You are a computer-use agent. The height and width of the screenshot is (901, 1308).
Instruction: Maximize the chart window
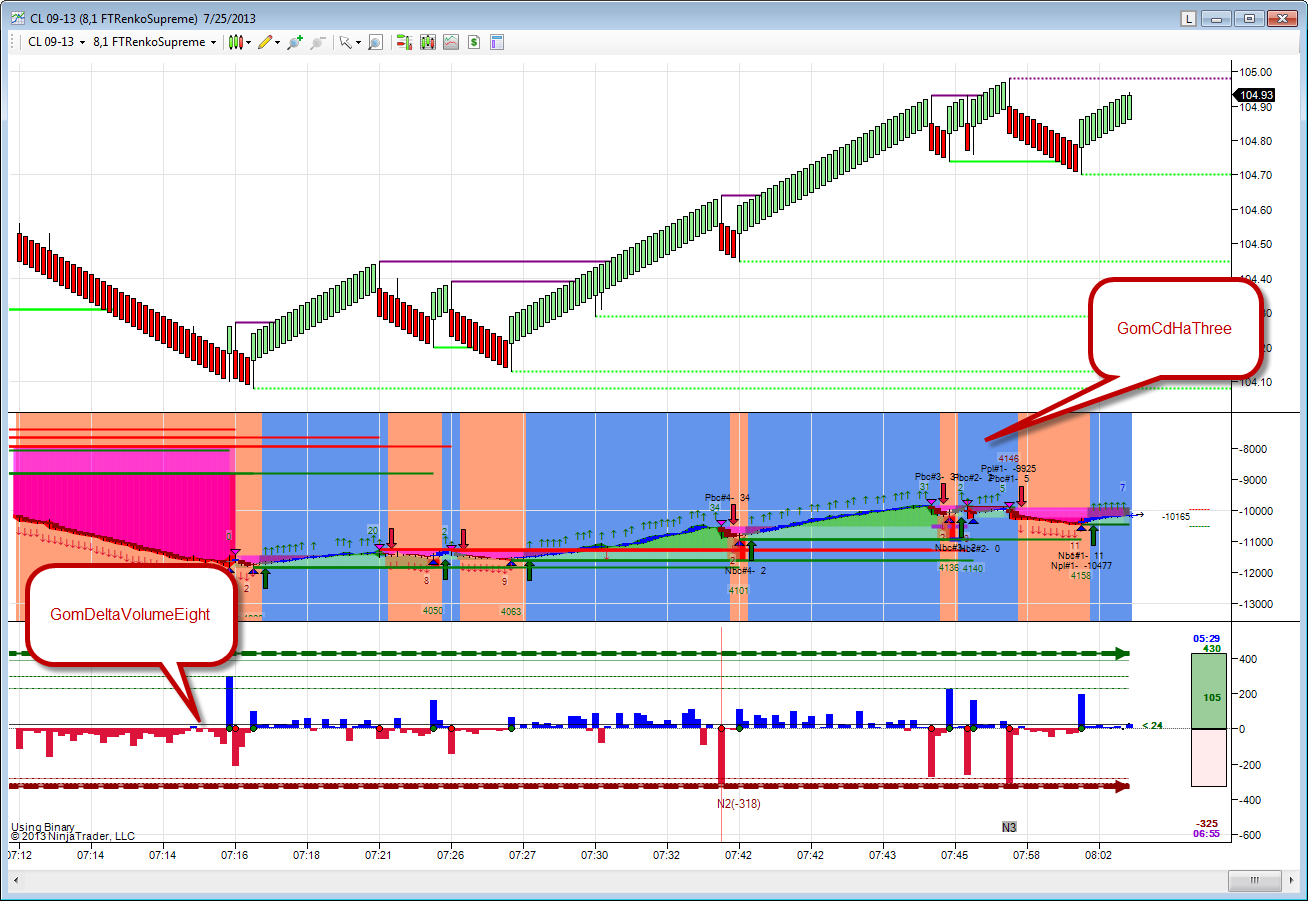point(1249,18)
